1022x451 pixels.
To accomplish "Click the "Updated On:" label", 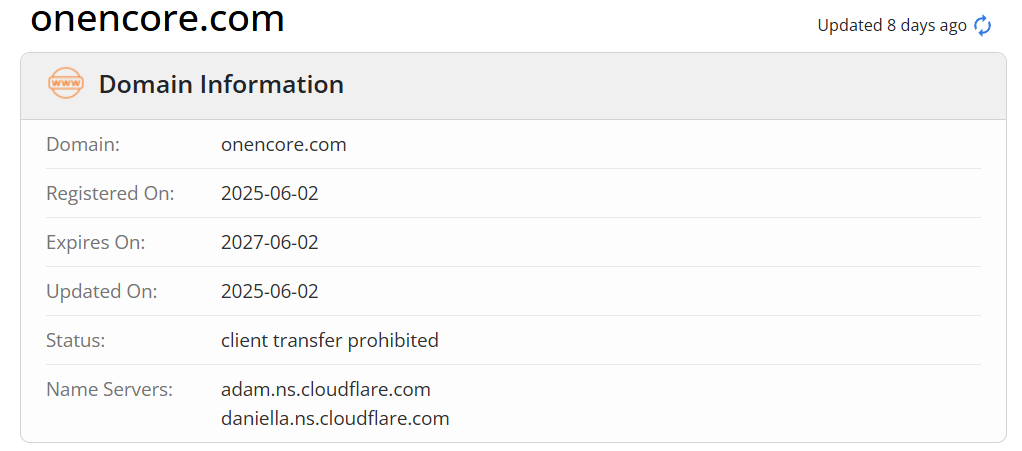I will click(x=102, y=291).
